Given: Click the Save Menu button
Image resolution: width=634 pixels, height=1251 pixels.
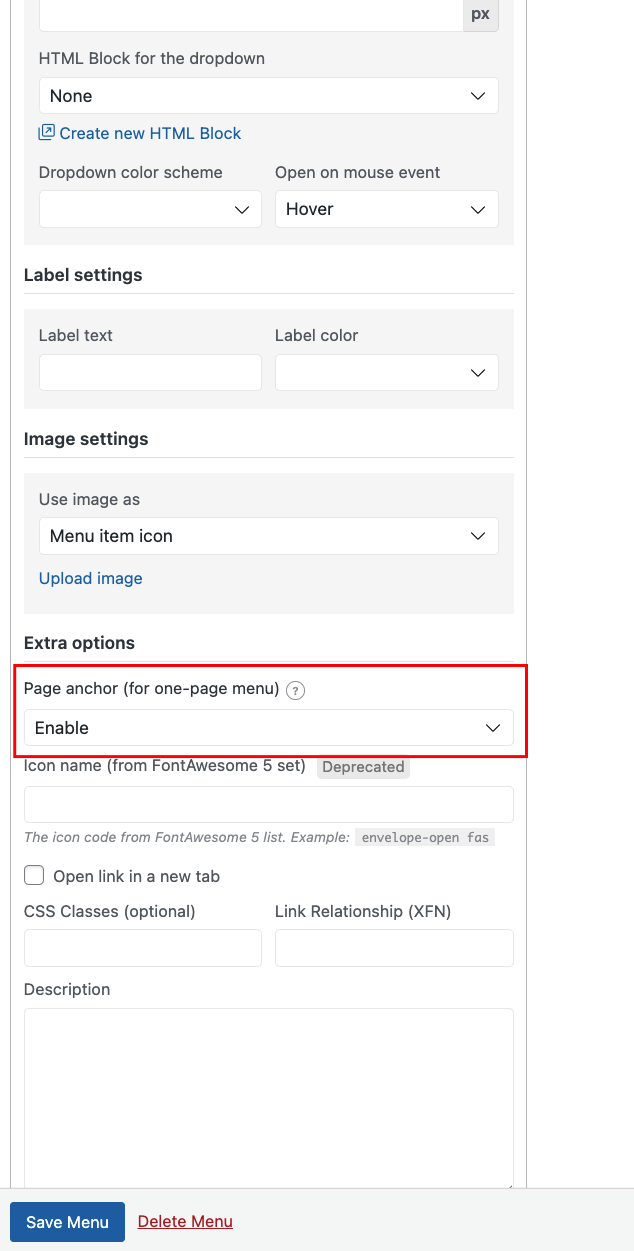Looking at the screenshot, I should [67, 1222].
